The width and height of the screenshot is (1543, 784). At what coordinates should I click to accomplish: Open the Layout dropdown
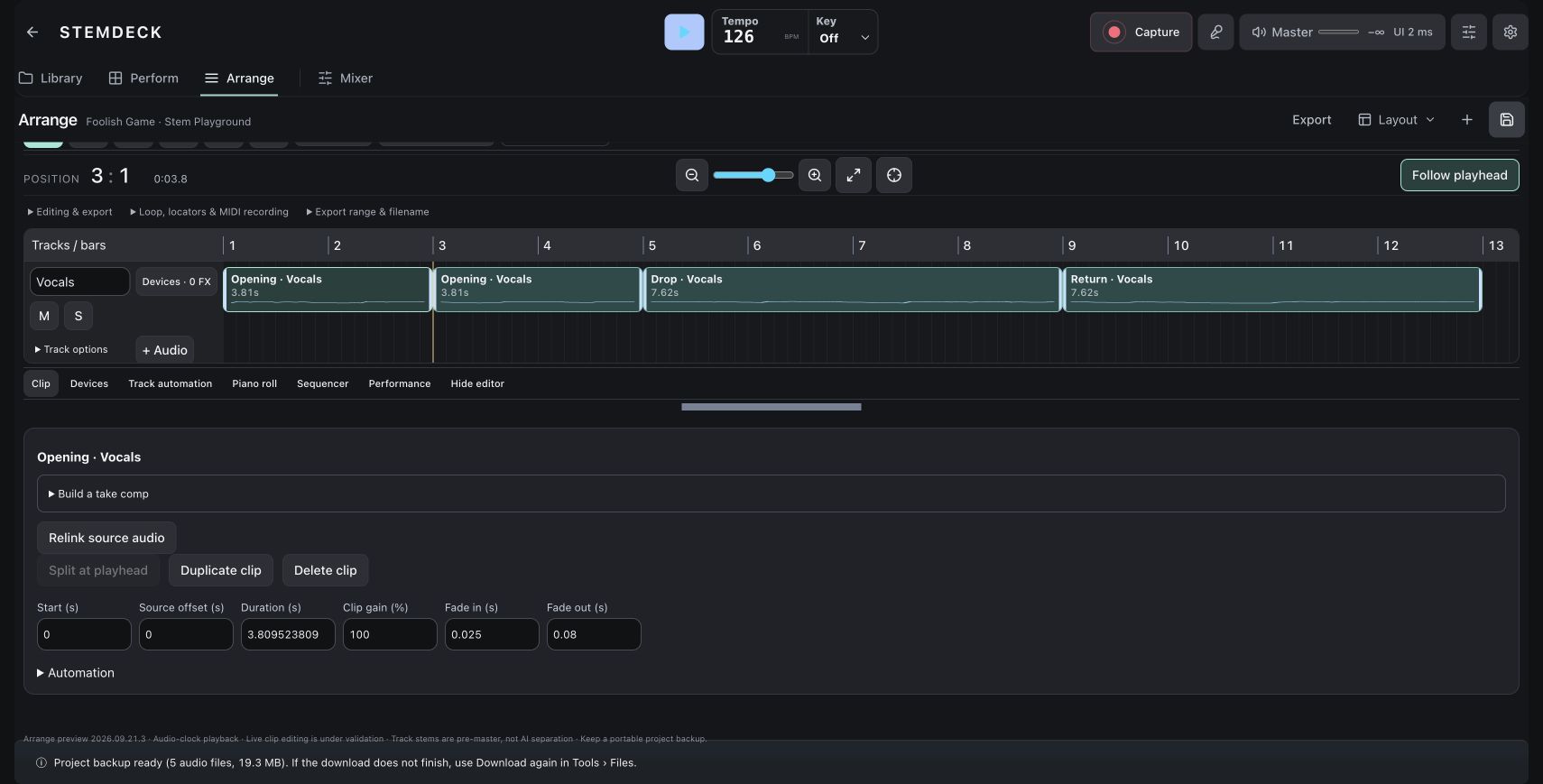click(1396, 120)
